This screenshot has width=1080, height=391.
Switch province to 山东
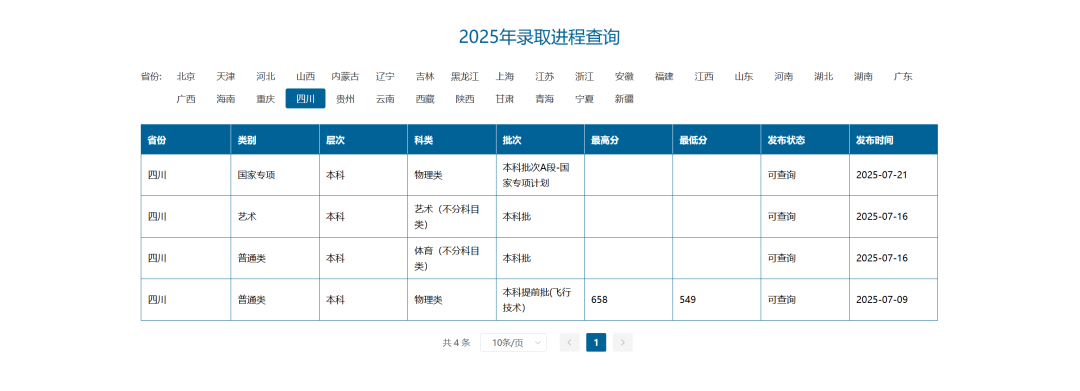tap(744, 76)
